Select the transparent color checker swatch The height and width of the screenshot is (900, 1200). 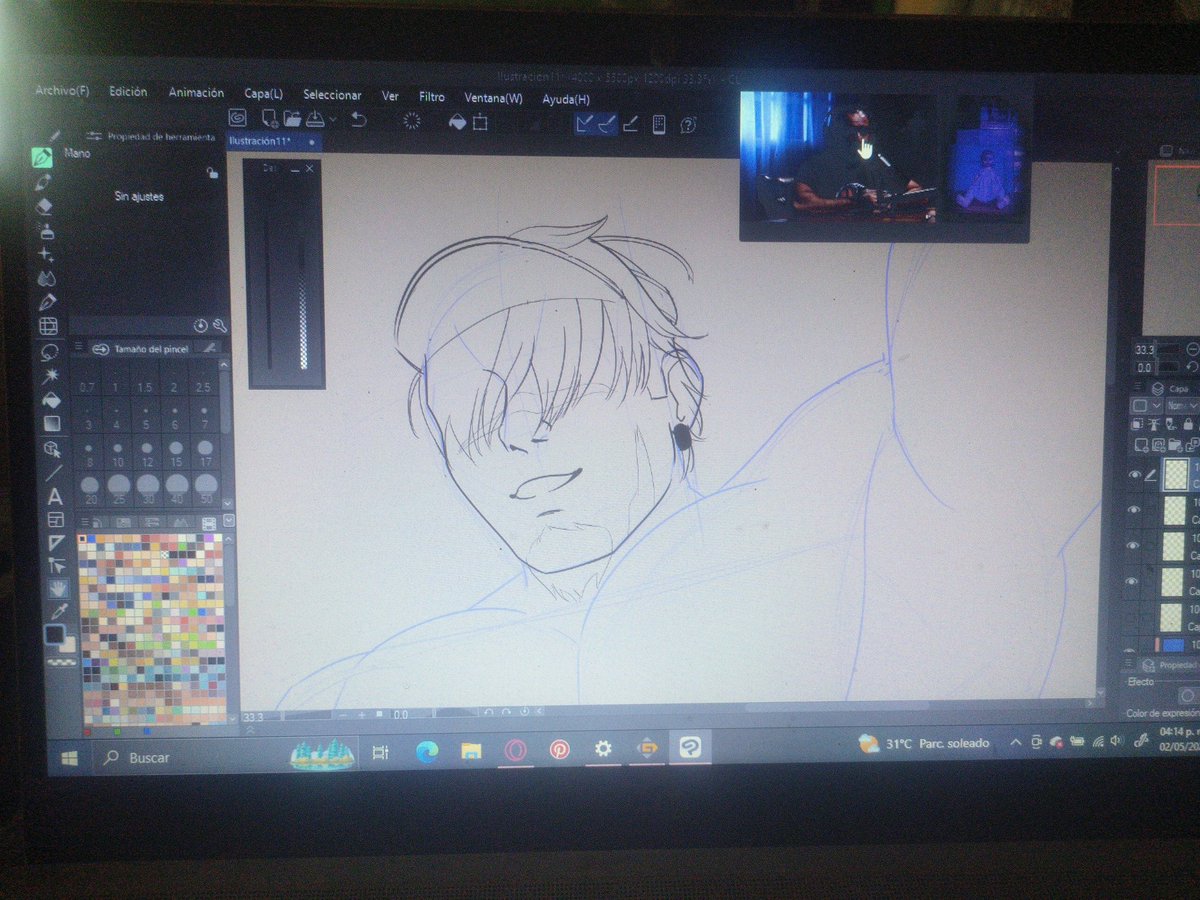63,660
